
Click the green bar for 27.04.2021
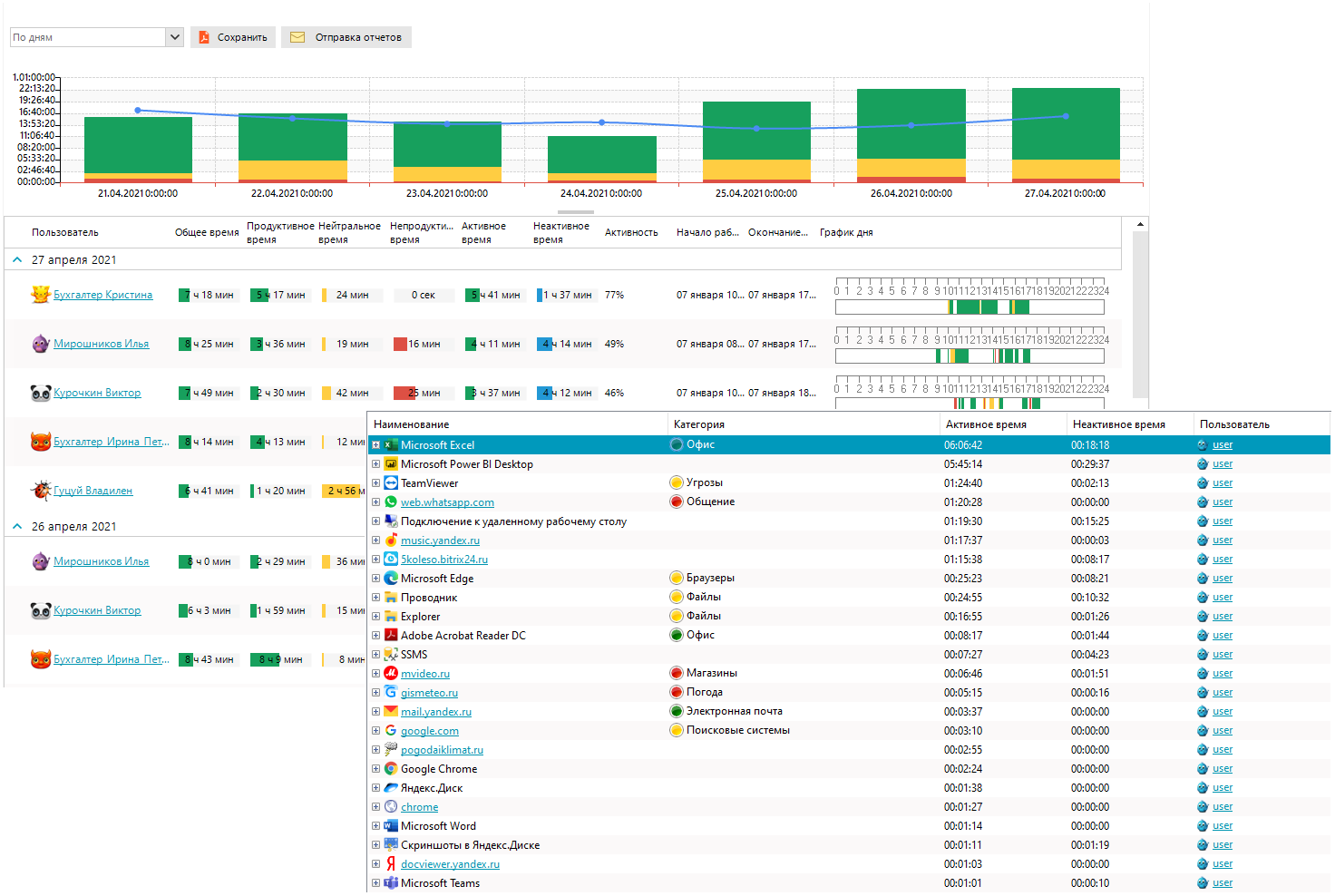1066,123
